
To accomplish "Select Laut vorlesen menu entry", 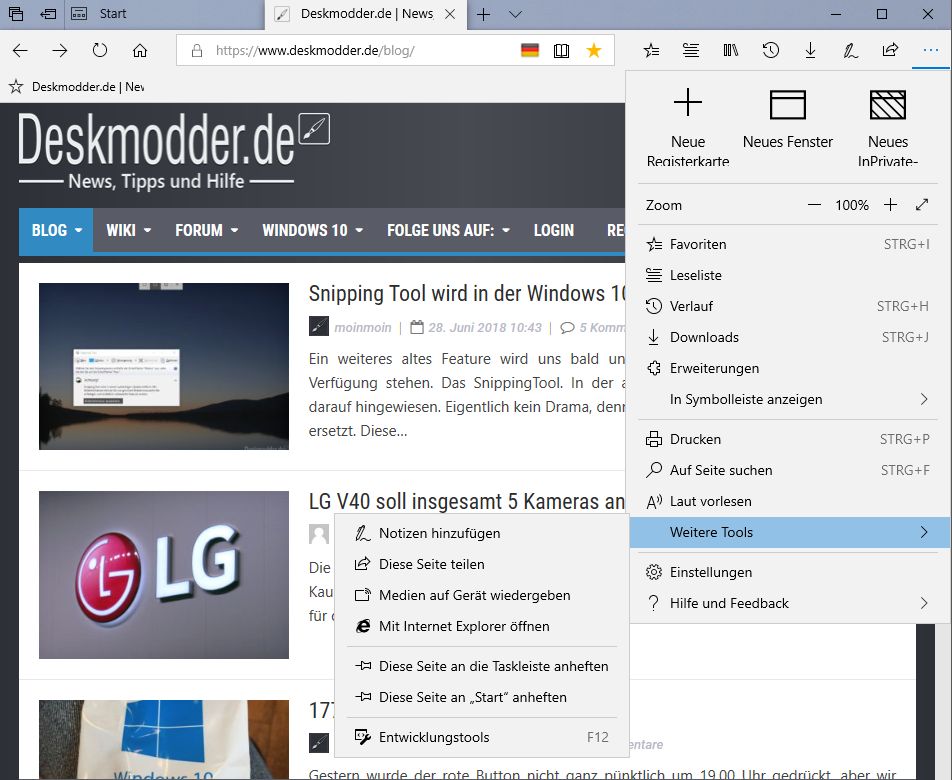I will click(x=787, y=501).
